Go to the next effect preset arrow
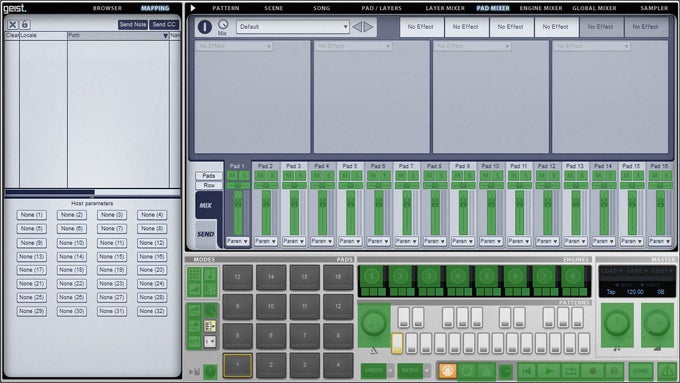This screenshot has width=680, height=383. click(x=369, y=27)
